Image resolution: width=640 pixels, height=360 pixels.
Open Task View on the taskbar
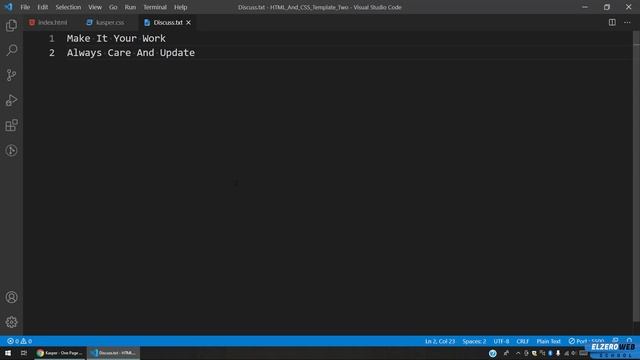point(24,353)
